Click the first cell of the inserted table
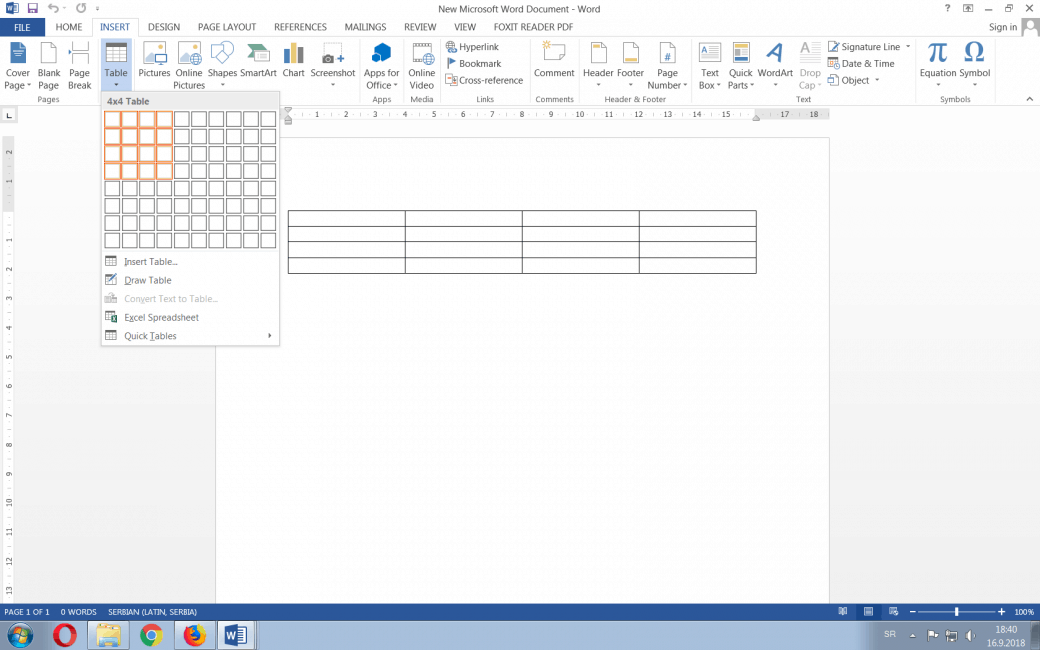1040x650 pixels. pyautogui.click(x=346, y=218)
